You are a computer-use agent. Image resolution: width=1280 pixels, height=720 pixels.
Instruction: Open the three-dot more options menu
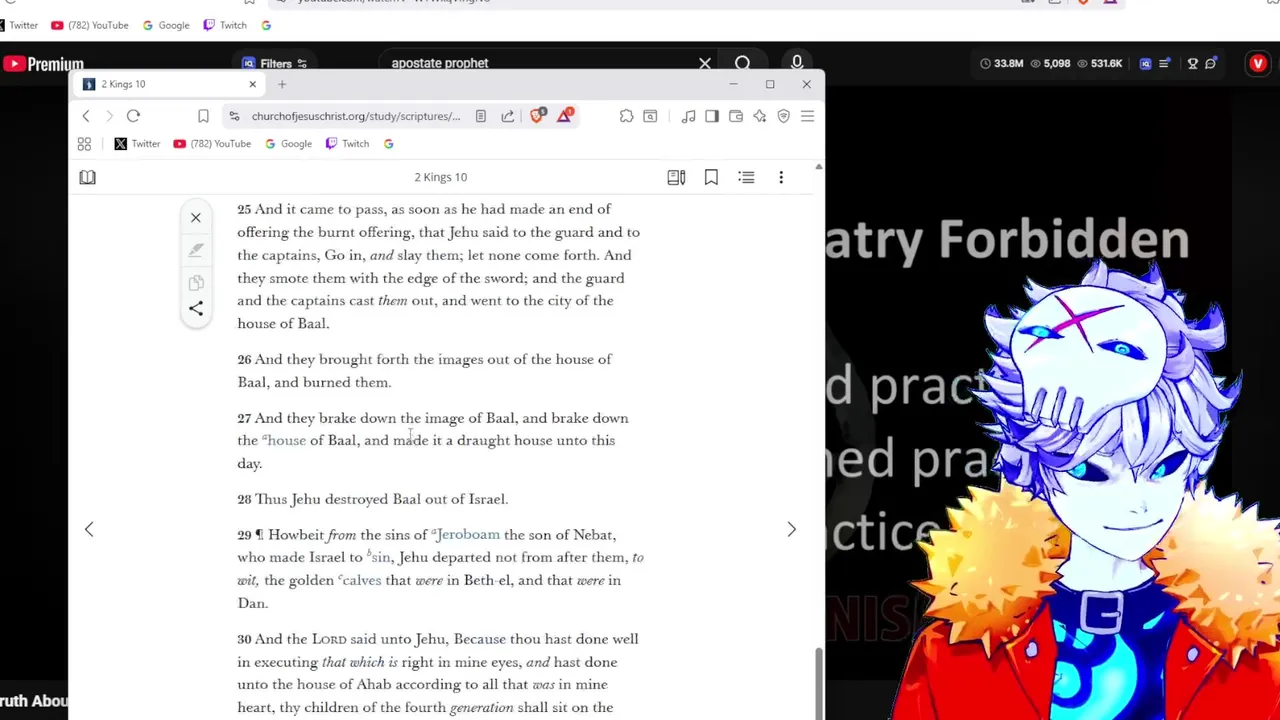(781, 177)
